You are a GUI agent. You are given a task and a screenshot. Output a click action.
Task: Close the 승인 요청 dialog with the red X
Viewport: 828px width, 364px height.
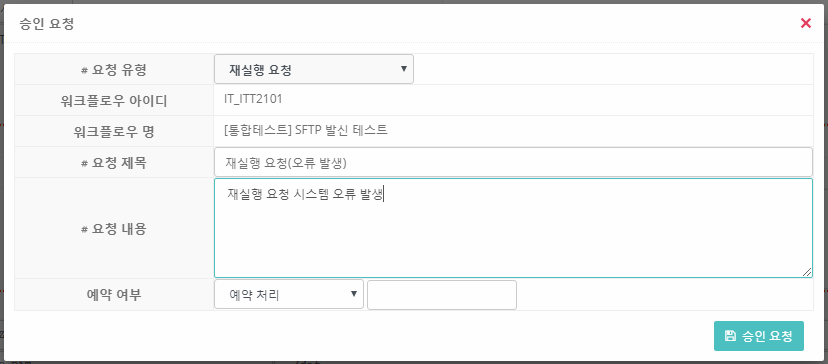805,23
